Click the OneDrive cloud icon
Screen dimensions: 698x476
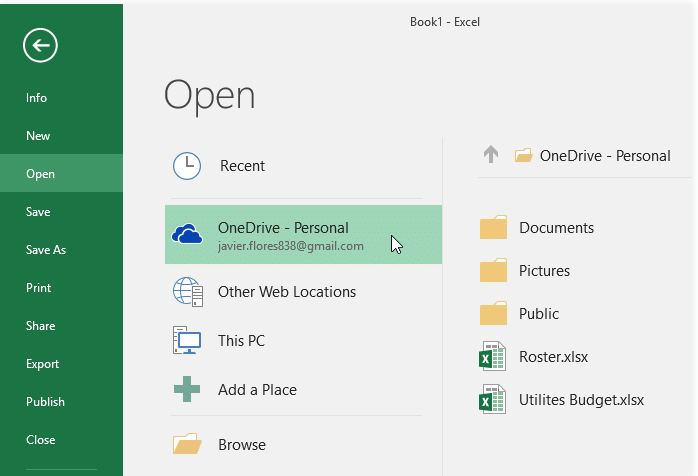pyautogui.click(x=187, y=234)
